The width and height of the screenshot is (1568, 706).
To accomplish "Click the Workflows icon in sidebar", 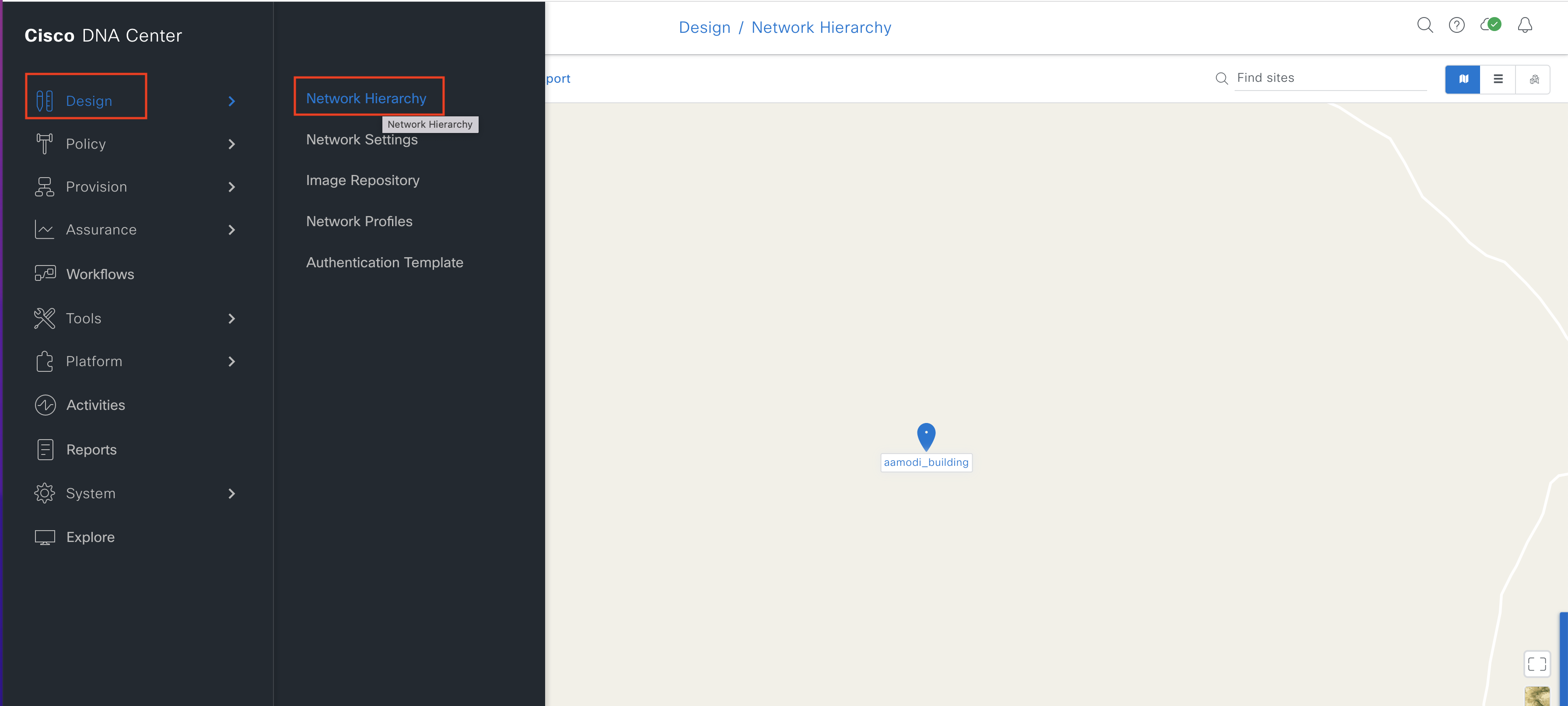I will click(x=45, y=274).
